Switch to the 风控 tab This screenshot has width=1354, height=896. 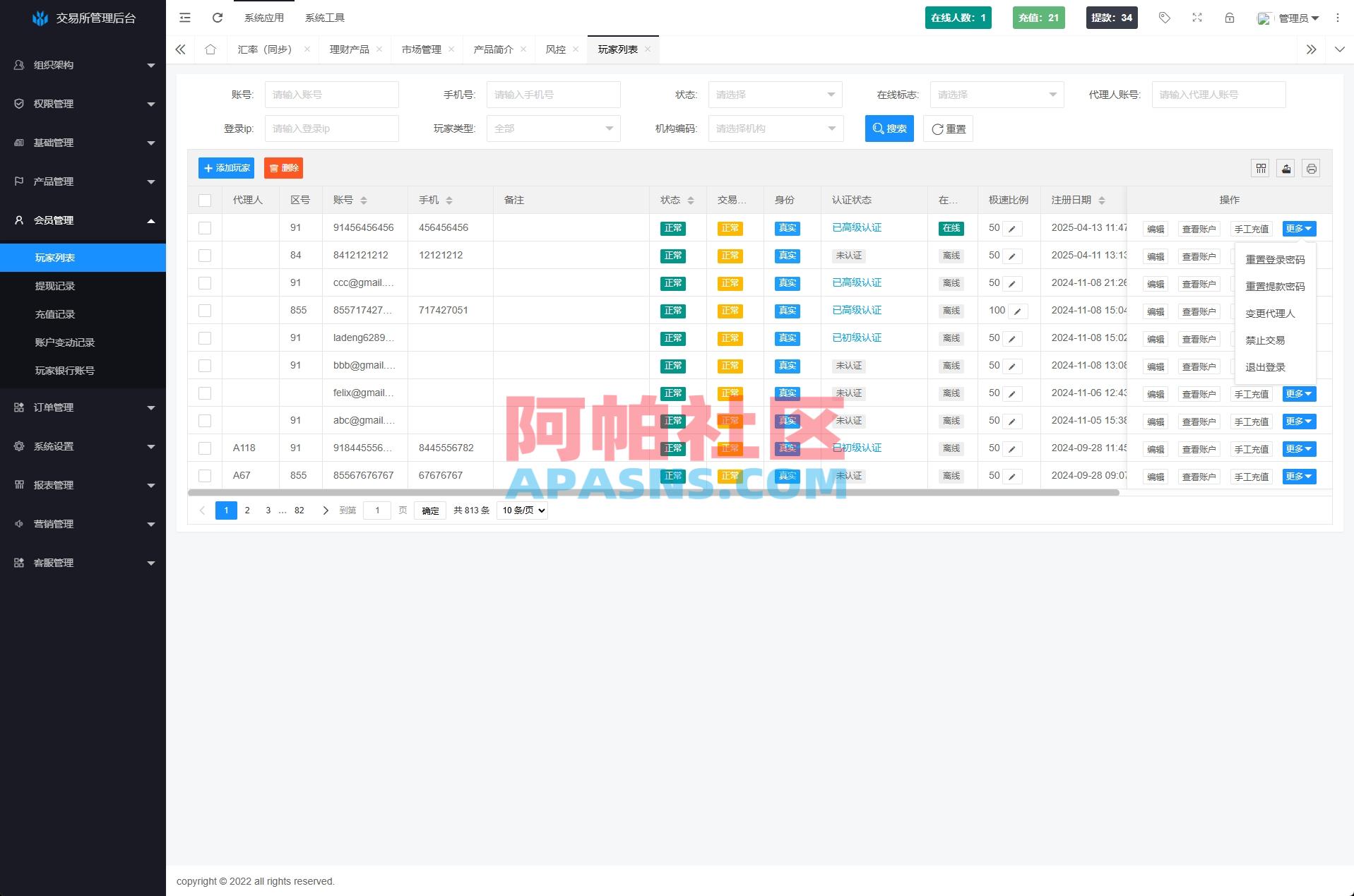pyautogui.click(x=557, y=49)
